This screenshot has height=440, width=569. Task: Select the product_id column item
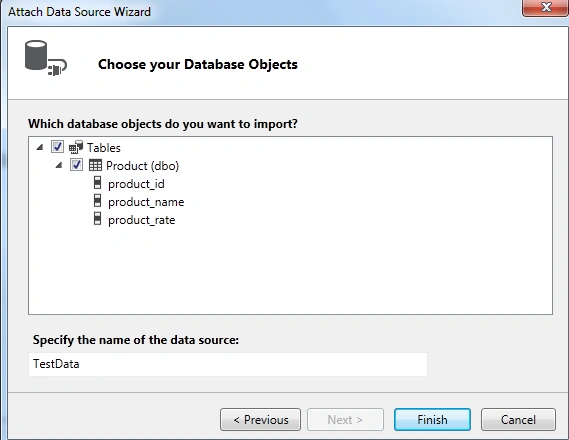click(x=136, y=184)
